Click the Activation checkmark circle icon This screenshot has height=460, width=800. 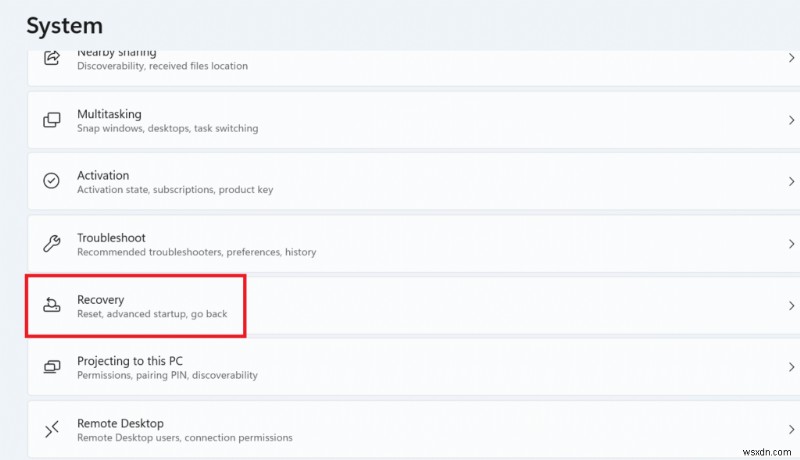[52, 181]
